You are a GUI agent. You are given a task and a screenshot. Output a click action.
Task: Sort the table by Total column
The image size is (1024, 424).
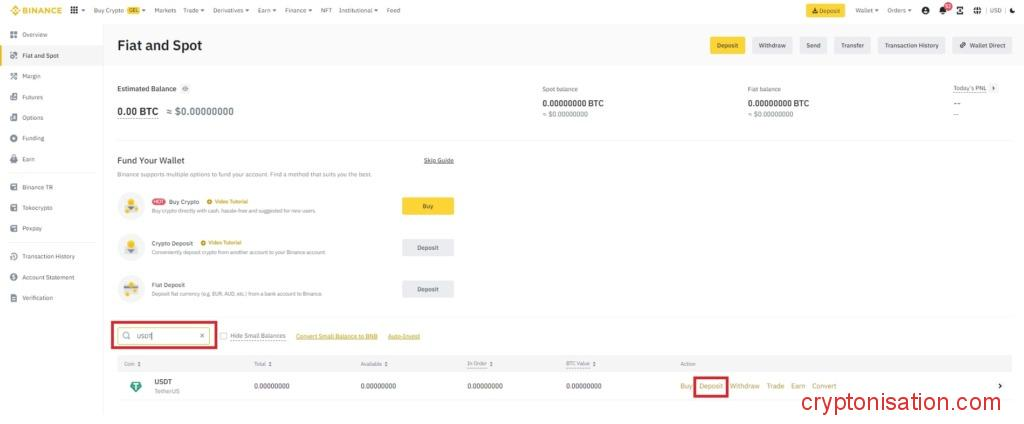(x=263, y=364)
